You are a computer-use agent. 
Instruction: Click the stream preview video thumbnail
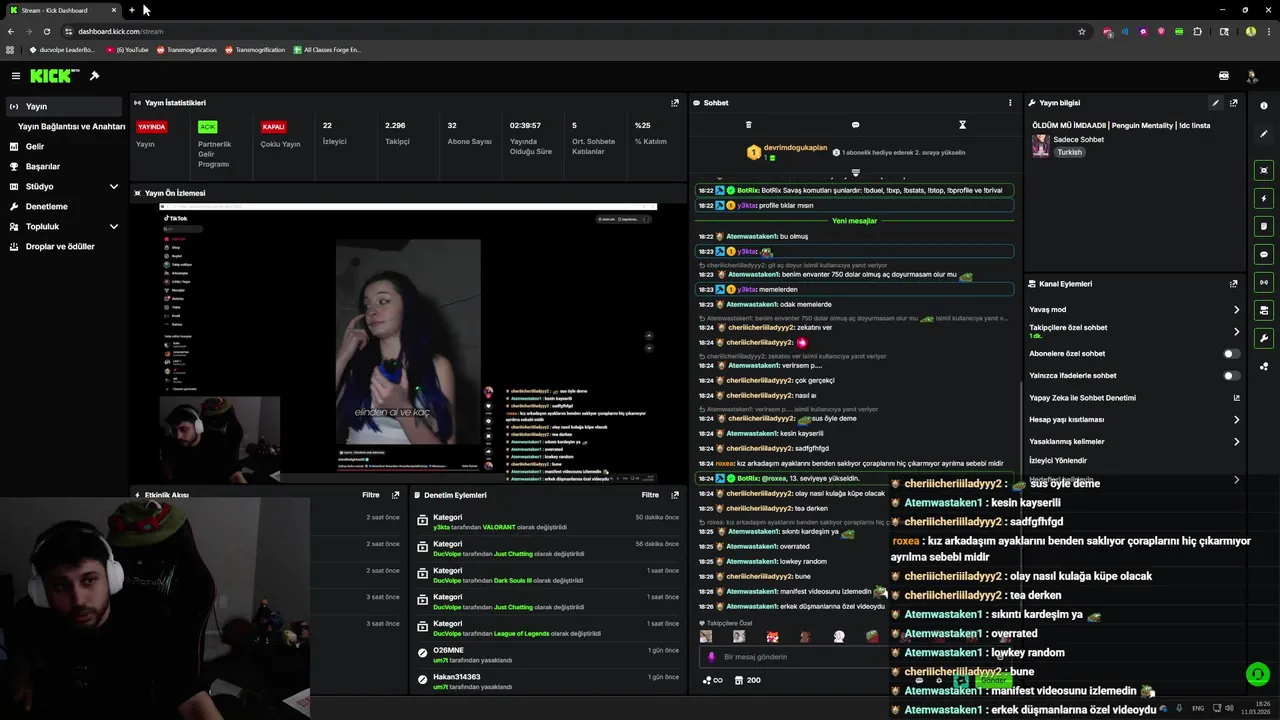pyautogui.click(x=408, y=344)
